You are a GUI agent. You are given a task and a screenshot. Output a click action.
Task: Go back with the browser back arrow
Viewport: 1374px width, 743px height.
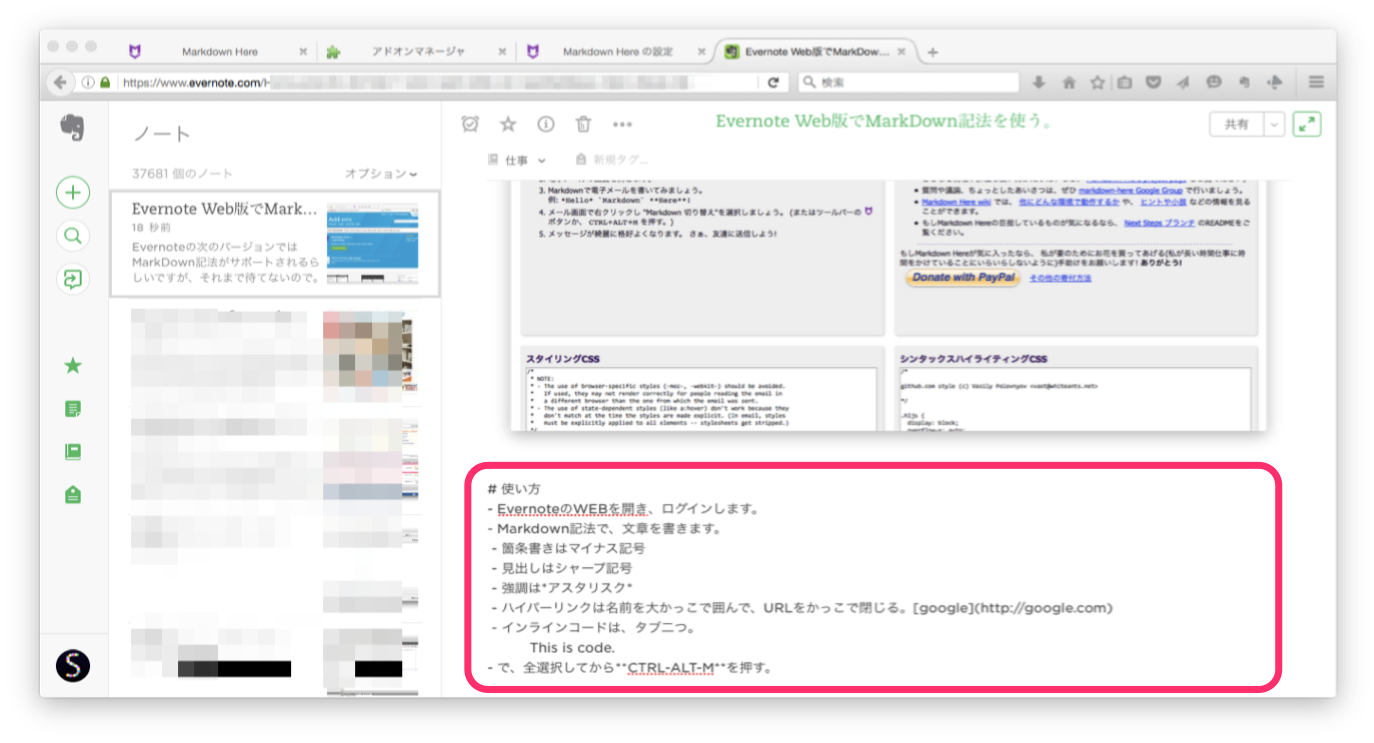point(61,82)
